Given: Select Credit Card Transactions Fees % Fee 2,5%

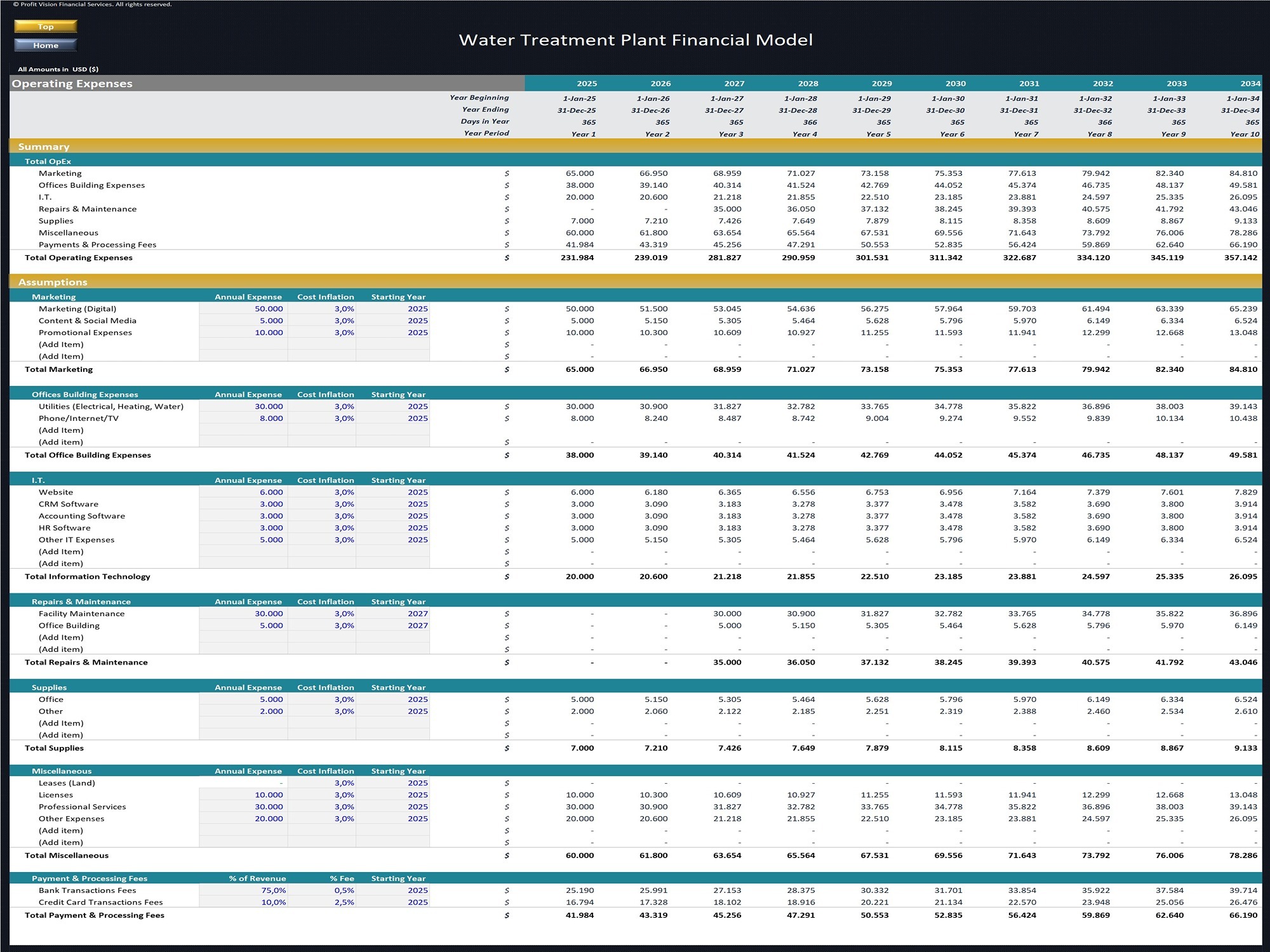Looking at the screenshot, I should (322, 902).
